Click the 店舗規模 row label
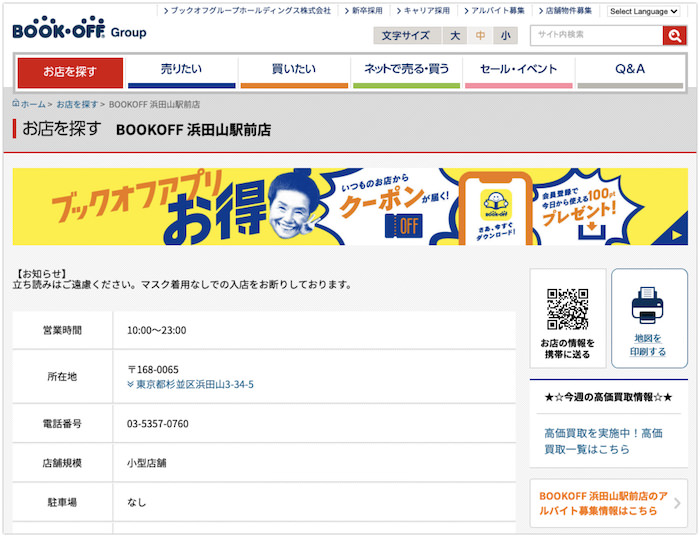The width and height of the screenshot is (700, 537). click(62, 463)
